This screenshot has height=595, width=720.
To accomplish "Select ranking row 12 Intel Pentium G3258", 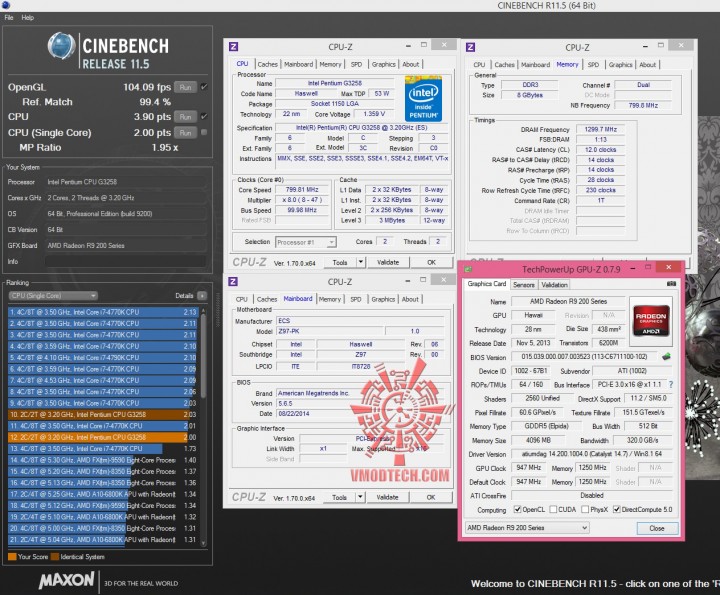I will 103,437.
